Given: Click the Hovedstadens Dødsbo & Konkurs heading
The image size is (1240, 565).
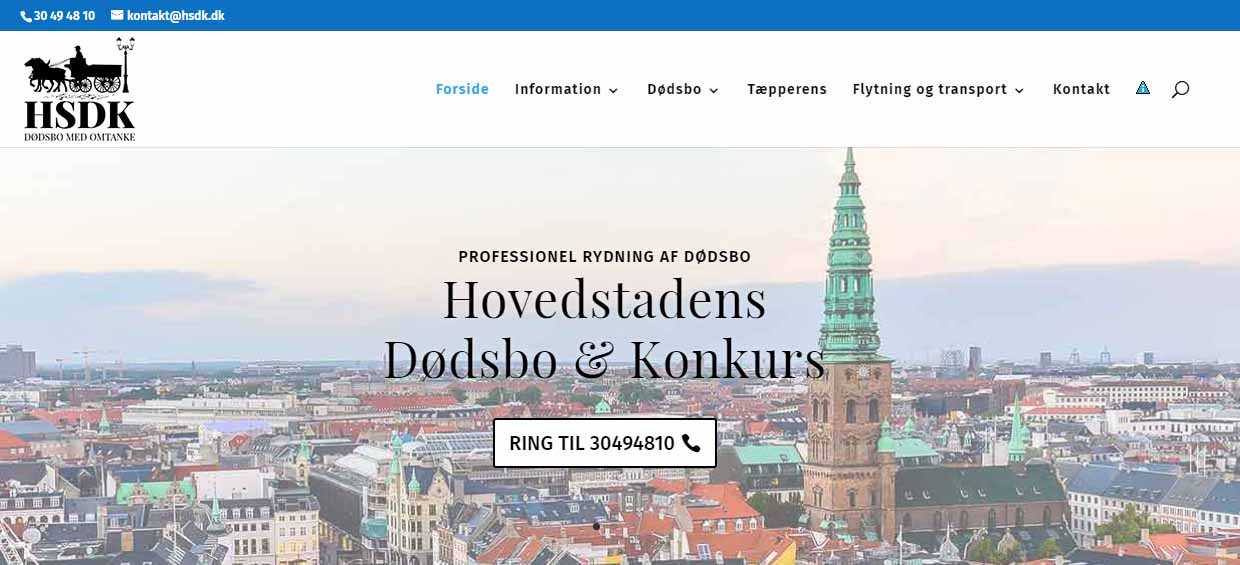Looking at the screenshot, I should pyautogui.click(x=605, y=329).
